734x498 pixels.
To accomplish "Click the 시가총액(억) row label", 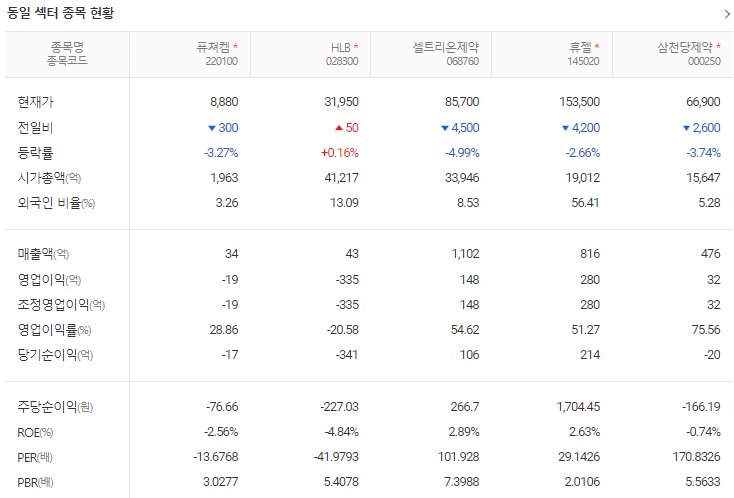I will click(x=49, y=178).
